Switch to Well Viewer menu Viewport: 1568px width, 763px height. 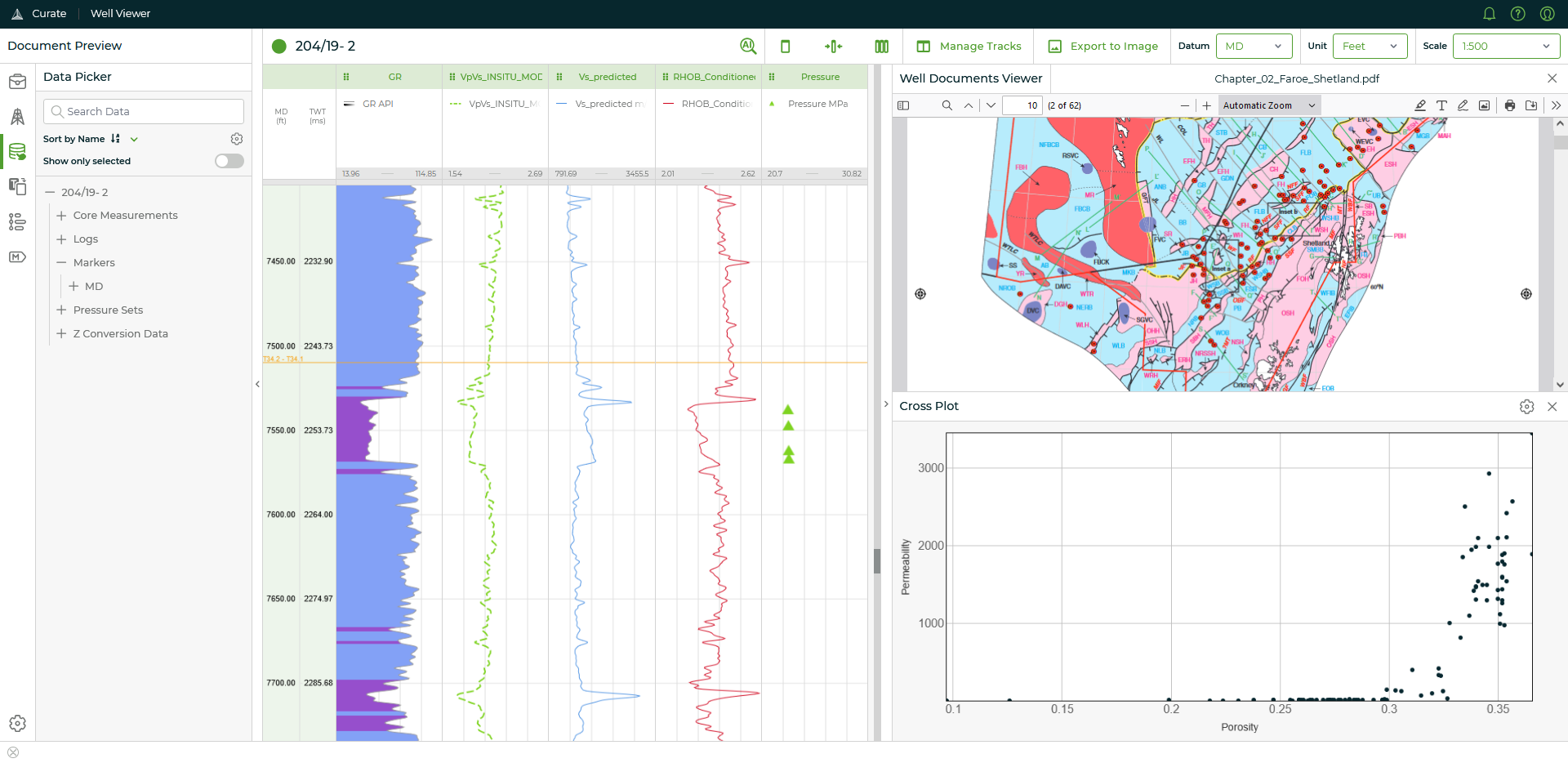click(120, 14)
